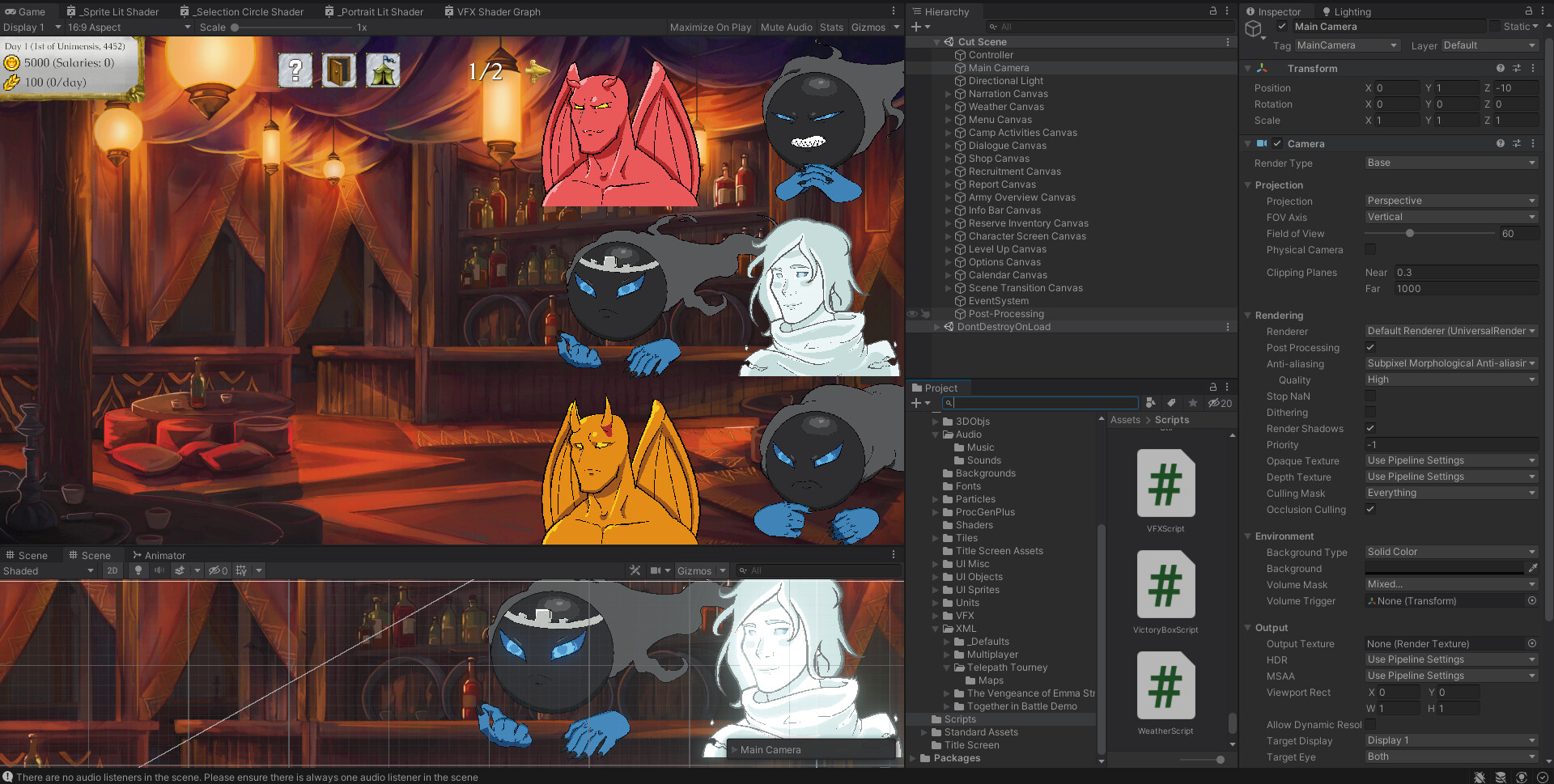Image resolution: width=1554 pixels, height=784 pixels.
Task: Toggle scene lighting in the Scene view toolbar
Action: (138, 570)
